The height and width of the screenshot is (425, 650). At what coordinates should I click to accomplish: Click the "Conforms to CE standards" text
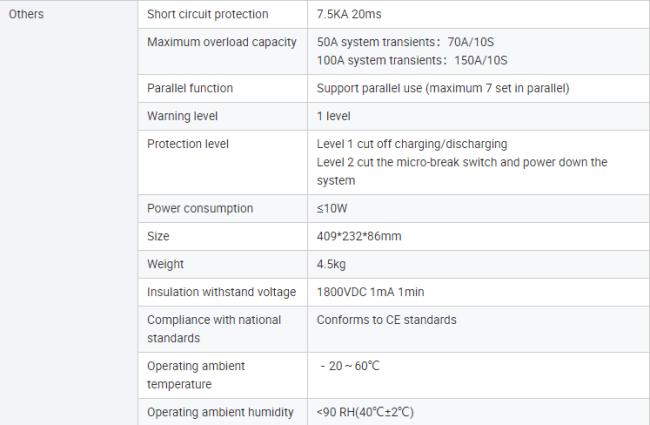[x=386, y=320]
